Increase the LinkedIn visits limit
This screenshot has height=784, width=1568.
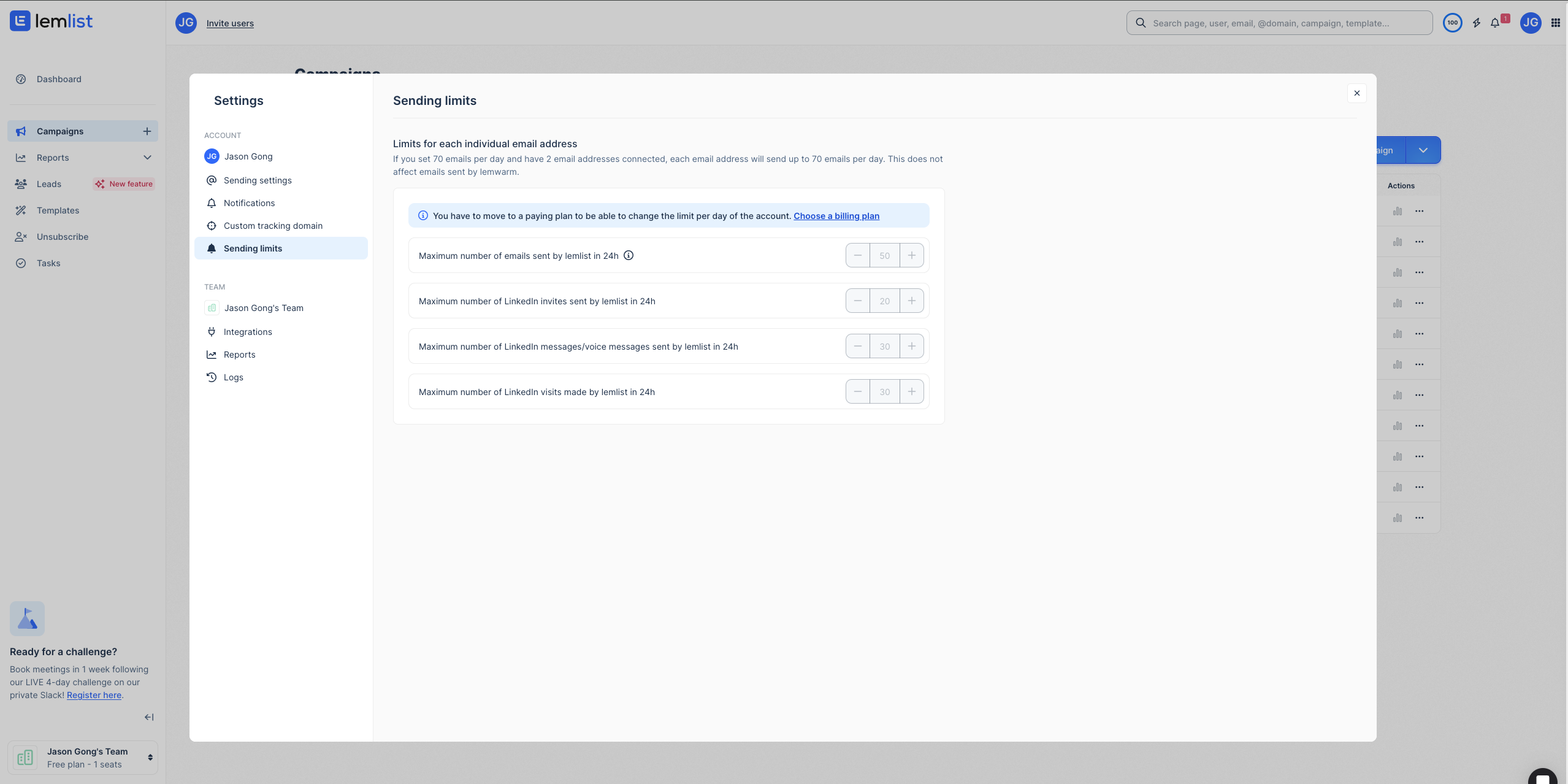tap(912, 391)
